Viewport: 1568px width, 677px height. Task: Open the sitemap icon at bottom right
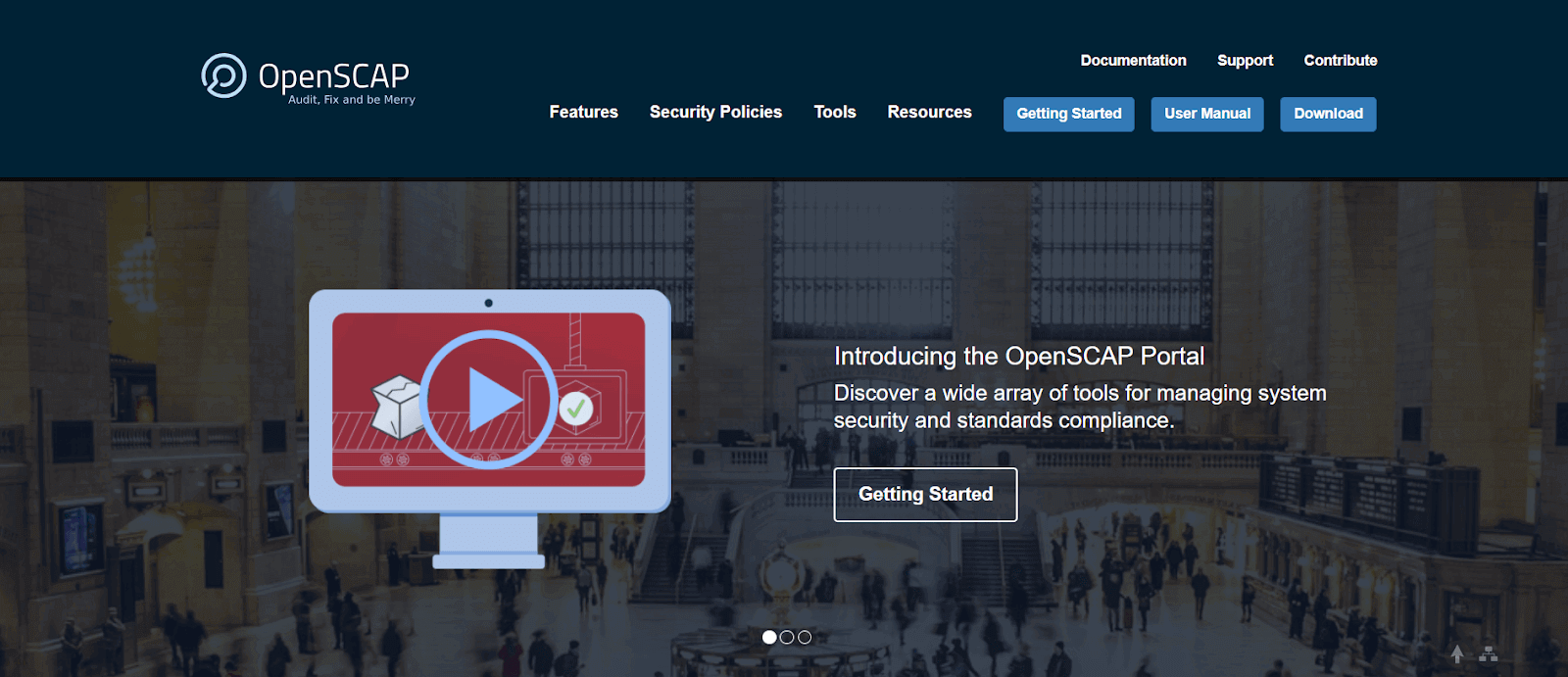tap(1489, 654)
